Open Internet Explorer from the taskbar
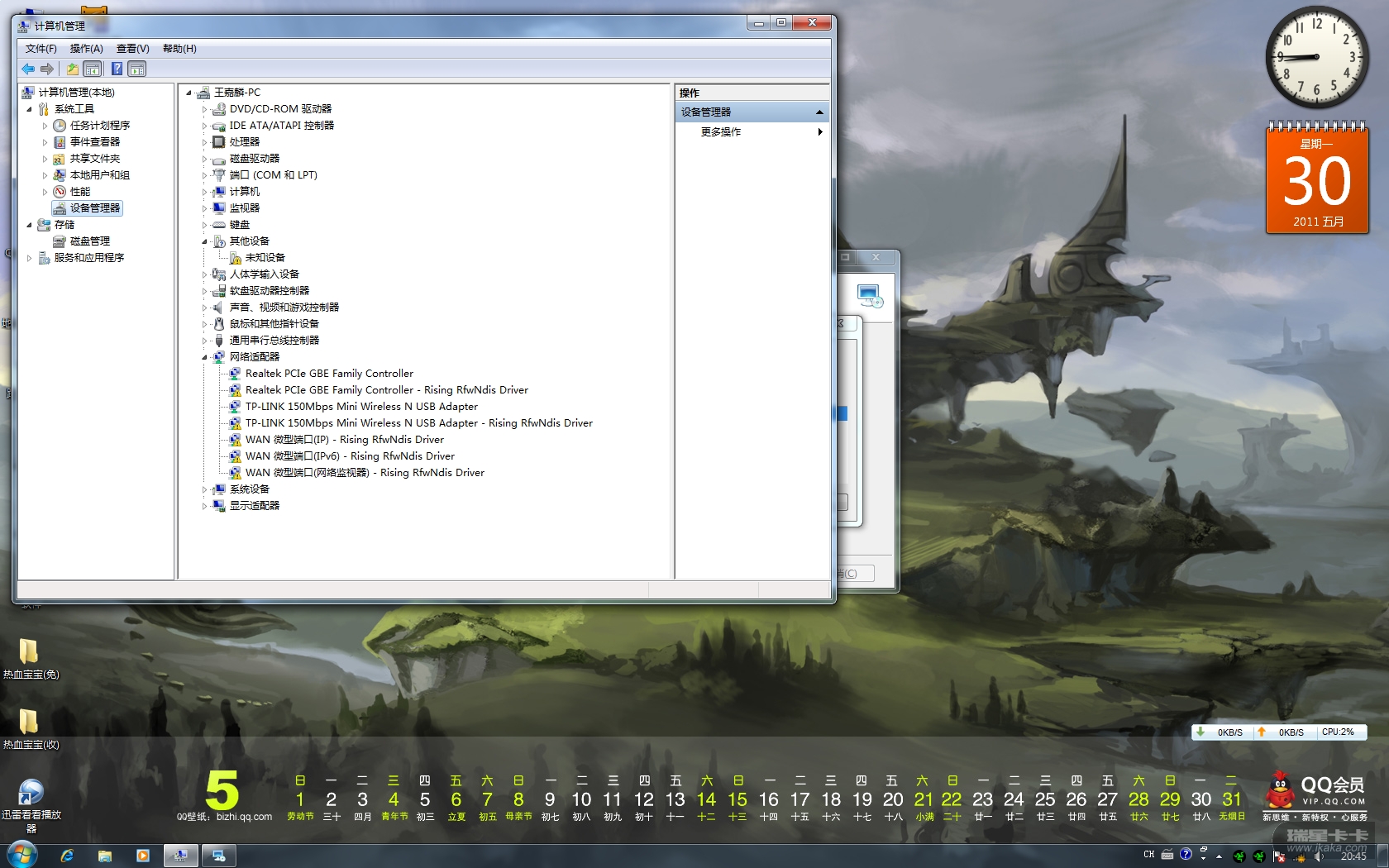 click(x=67, y=856)
